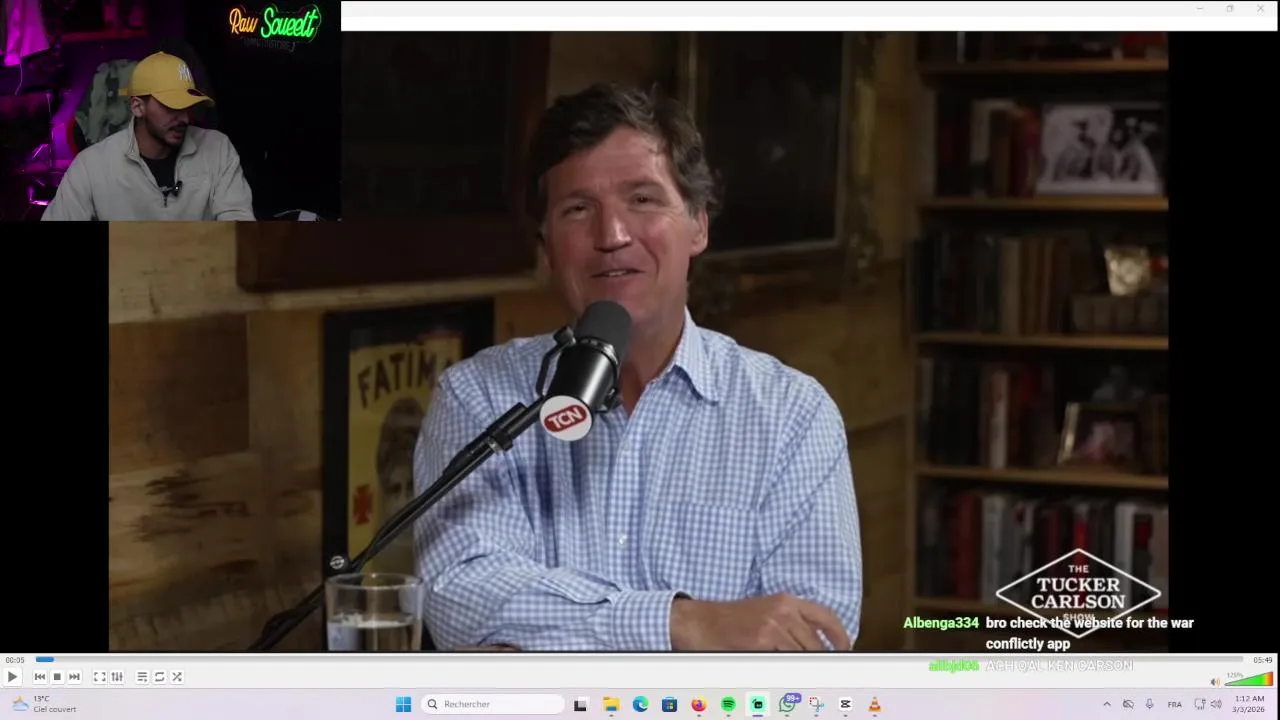Toggle VLC fullscreen mode

point(100,677)
